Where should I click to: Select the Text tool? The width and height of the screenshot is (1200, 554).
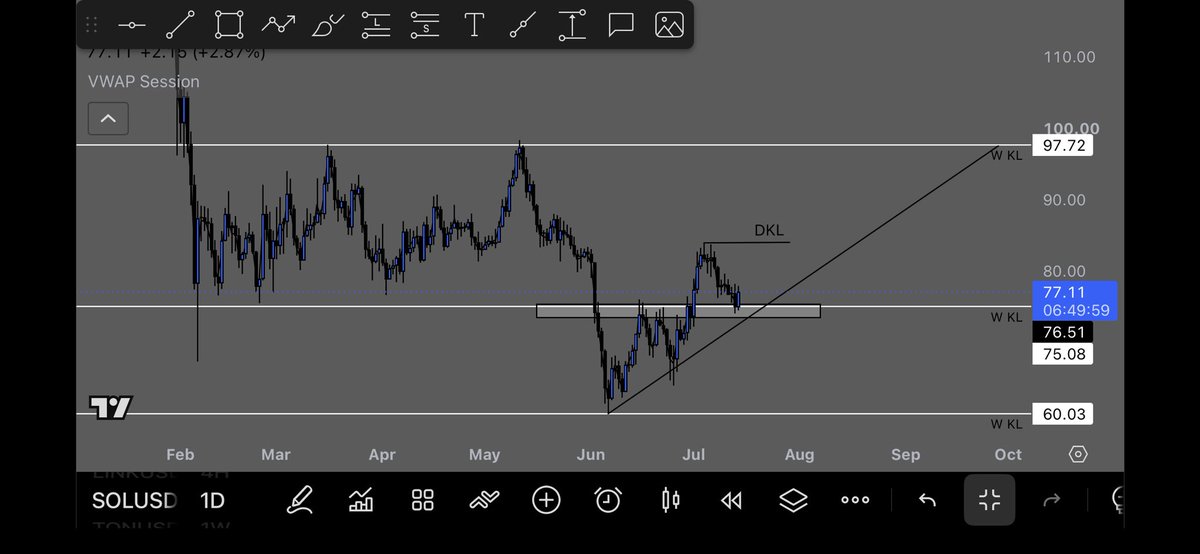coord(474,25)
